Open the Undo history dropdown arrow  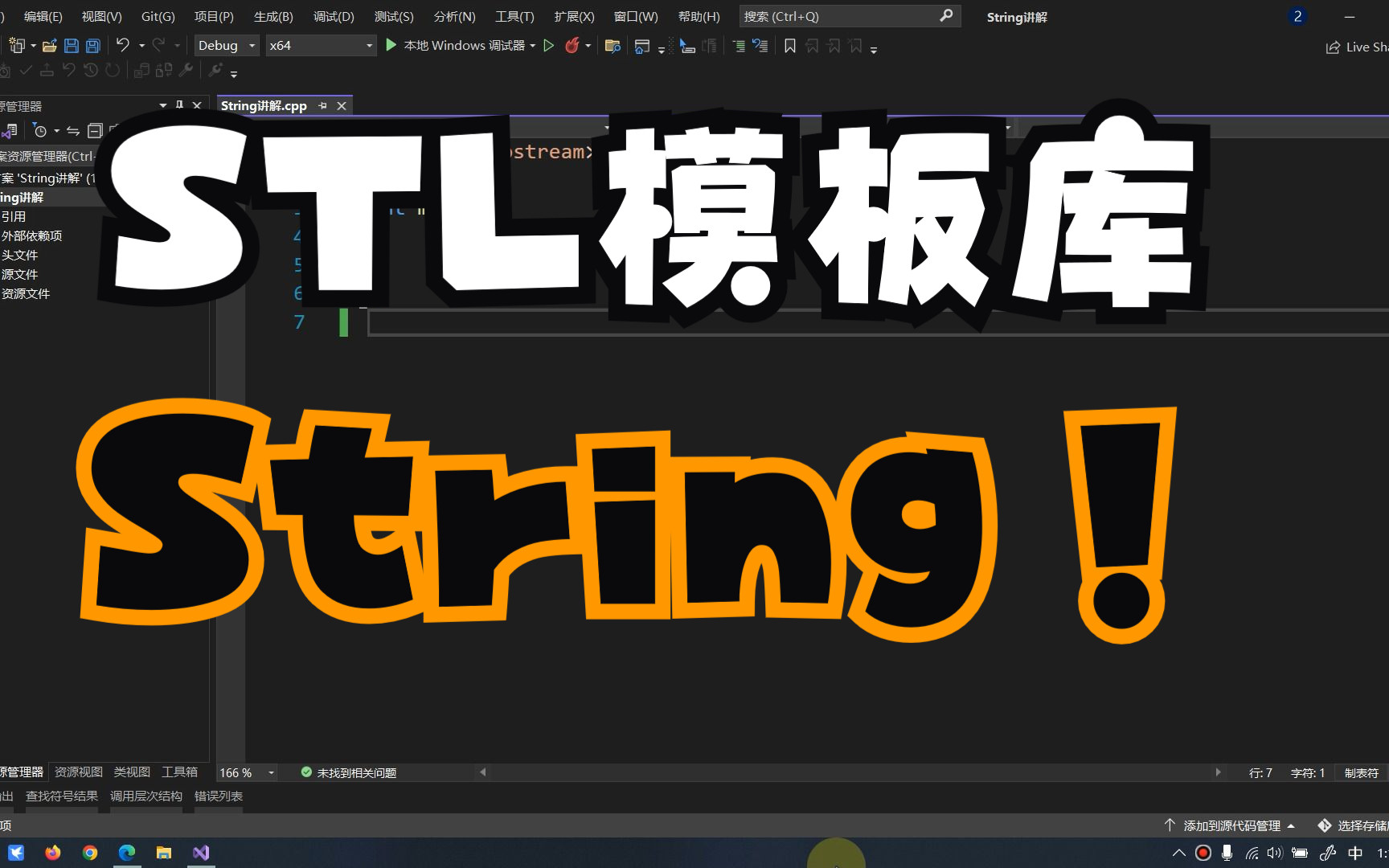point(142,46)
